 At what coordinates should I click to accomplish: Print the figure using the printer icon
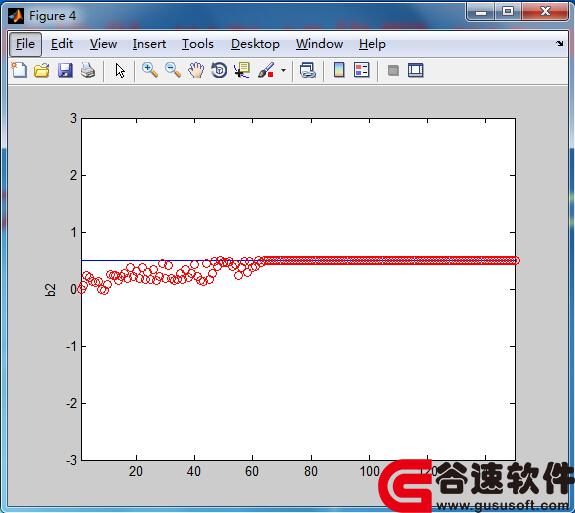pyautogui.click(x=88, y=70)
